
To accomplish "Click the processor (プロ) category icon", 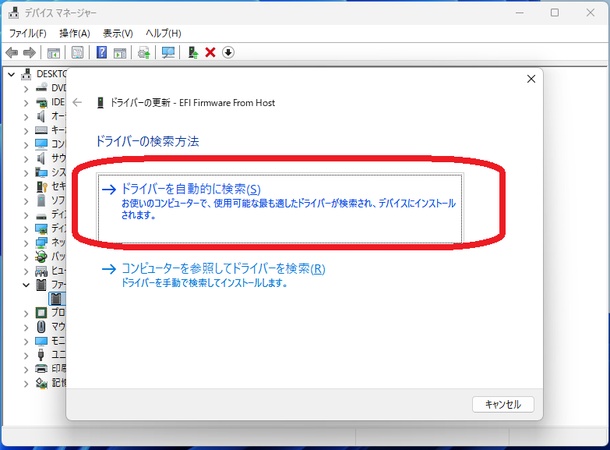I will (41, 313).
